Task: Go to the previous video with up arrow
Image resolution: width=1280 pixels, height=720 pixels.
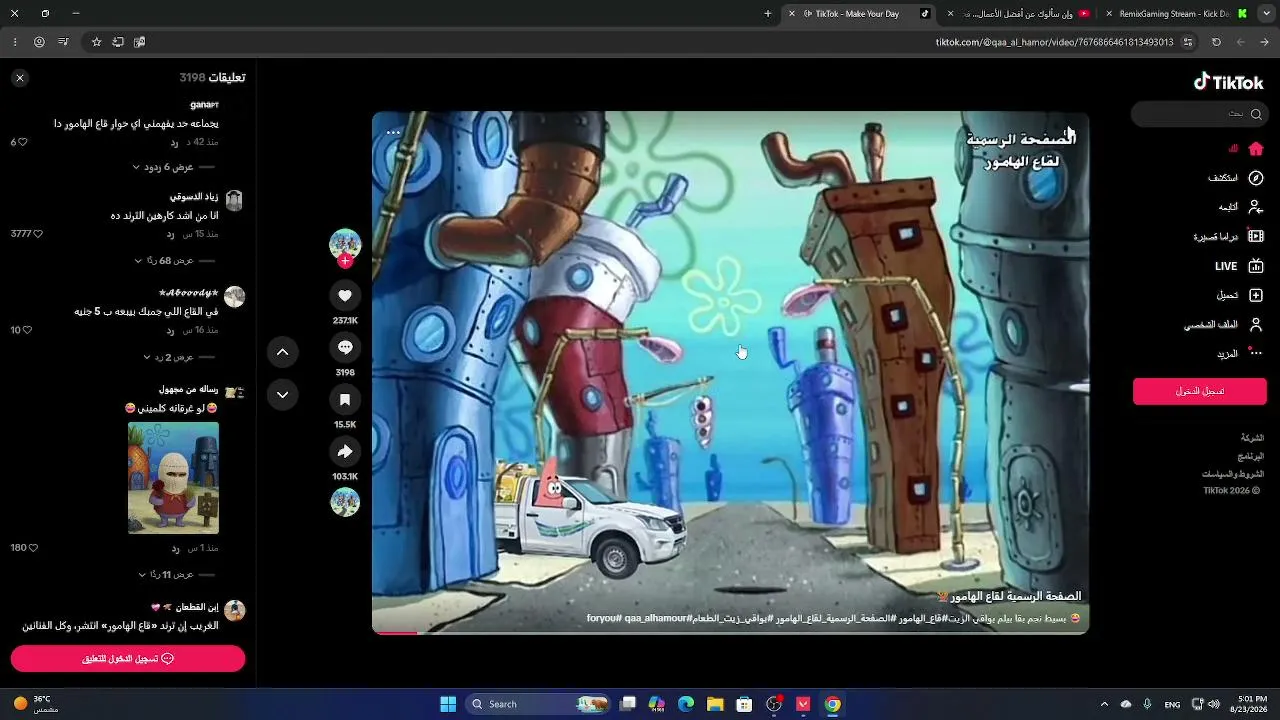Action: [282, 352]
